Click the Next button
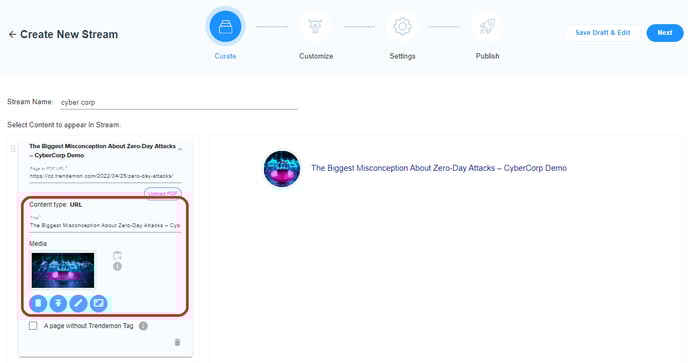Image resolution: width=688 pixels, height=363 pixels. click(665, 33)
